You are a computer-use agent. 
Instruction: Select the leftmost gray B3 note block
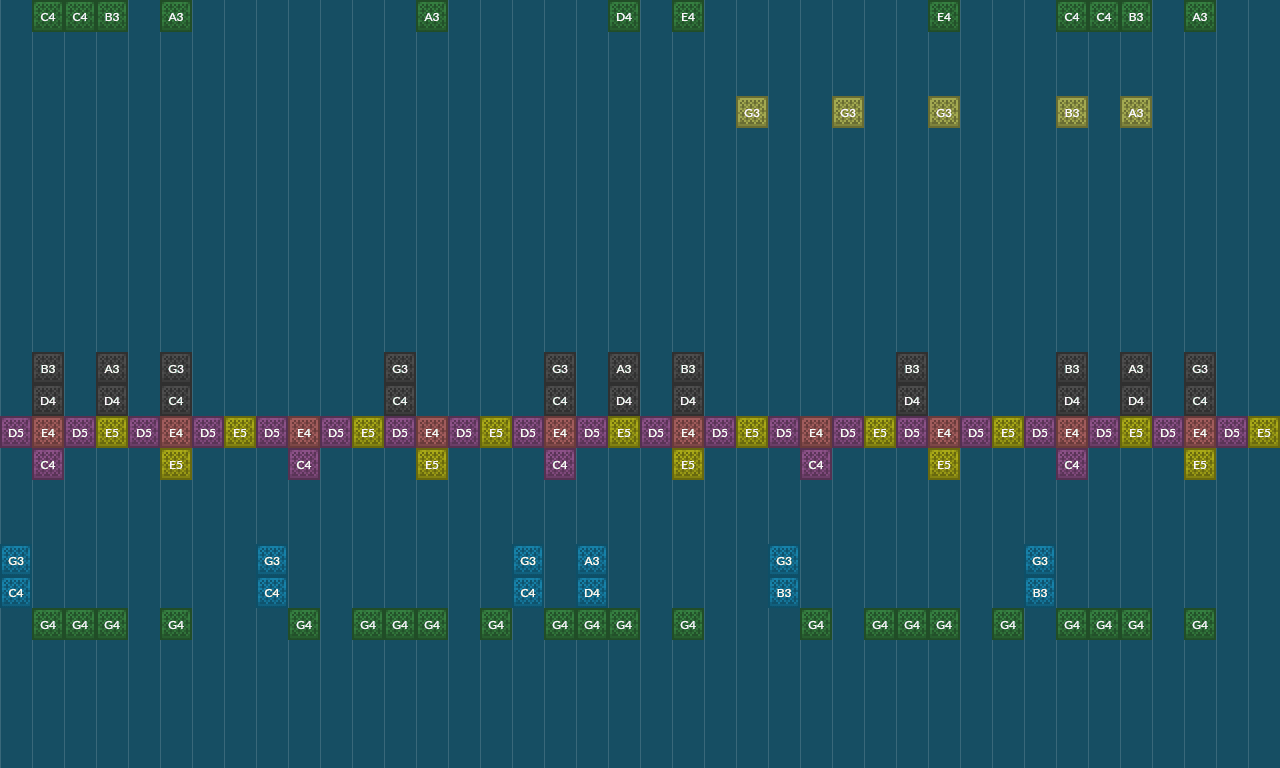pos(48,368)
